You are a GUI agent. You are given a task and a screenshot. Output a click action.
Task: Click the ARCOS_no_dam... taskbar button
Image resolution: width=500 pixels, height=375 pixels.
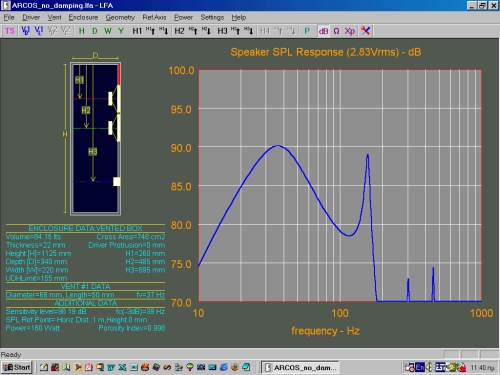pos(300,367)
